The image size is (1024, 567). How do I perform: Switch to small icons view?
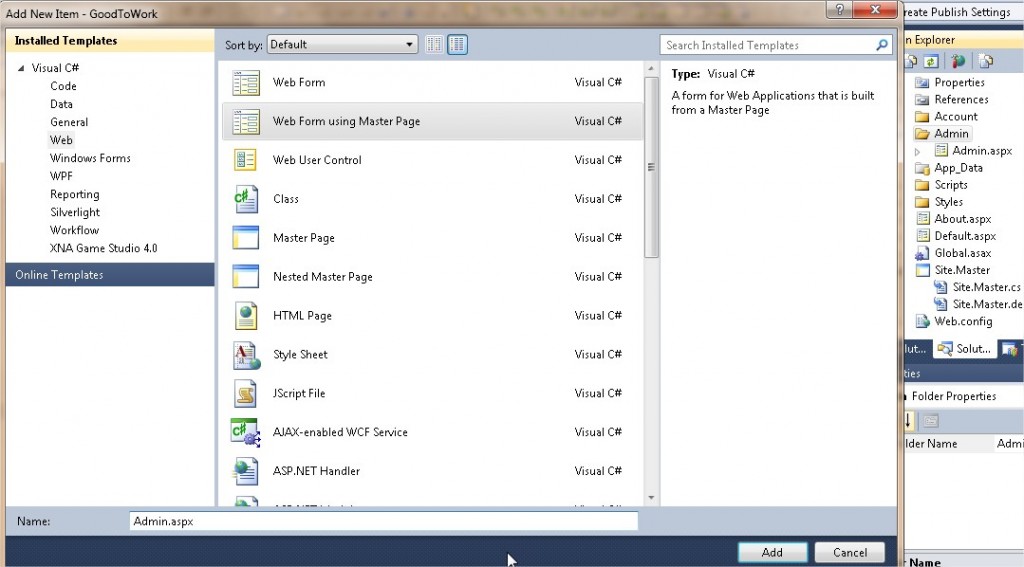click(x=434, y=44)
